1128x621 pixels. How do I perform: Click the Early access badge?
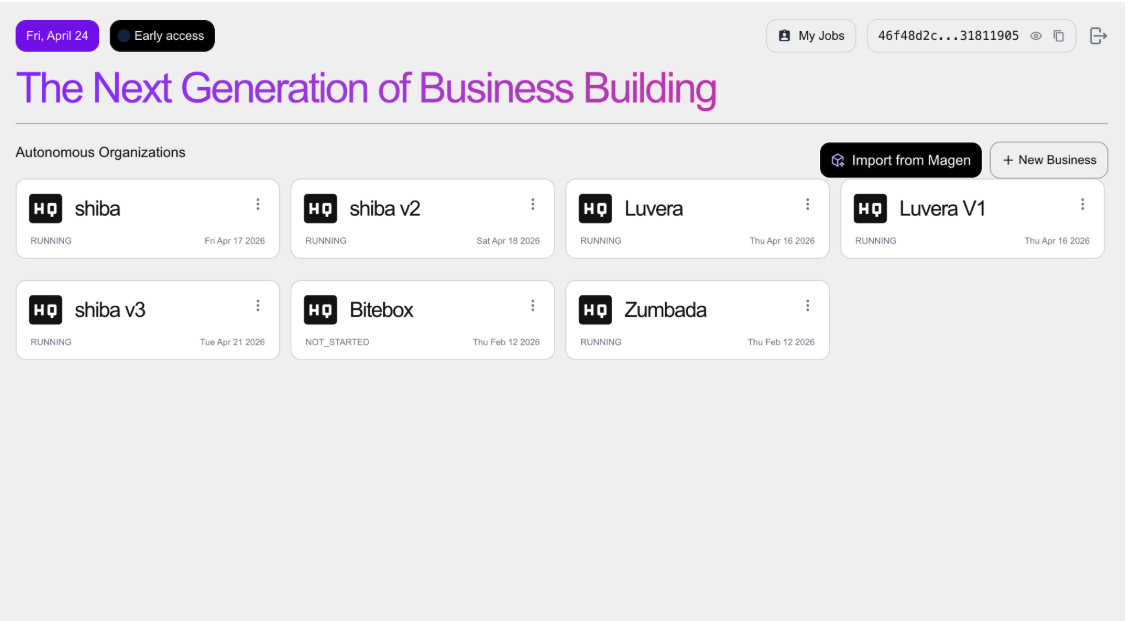(162, 36)
